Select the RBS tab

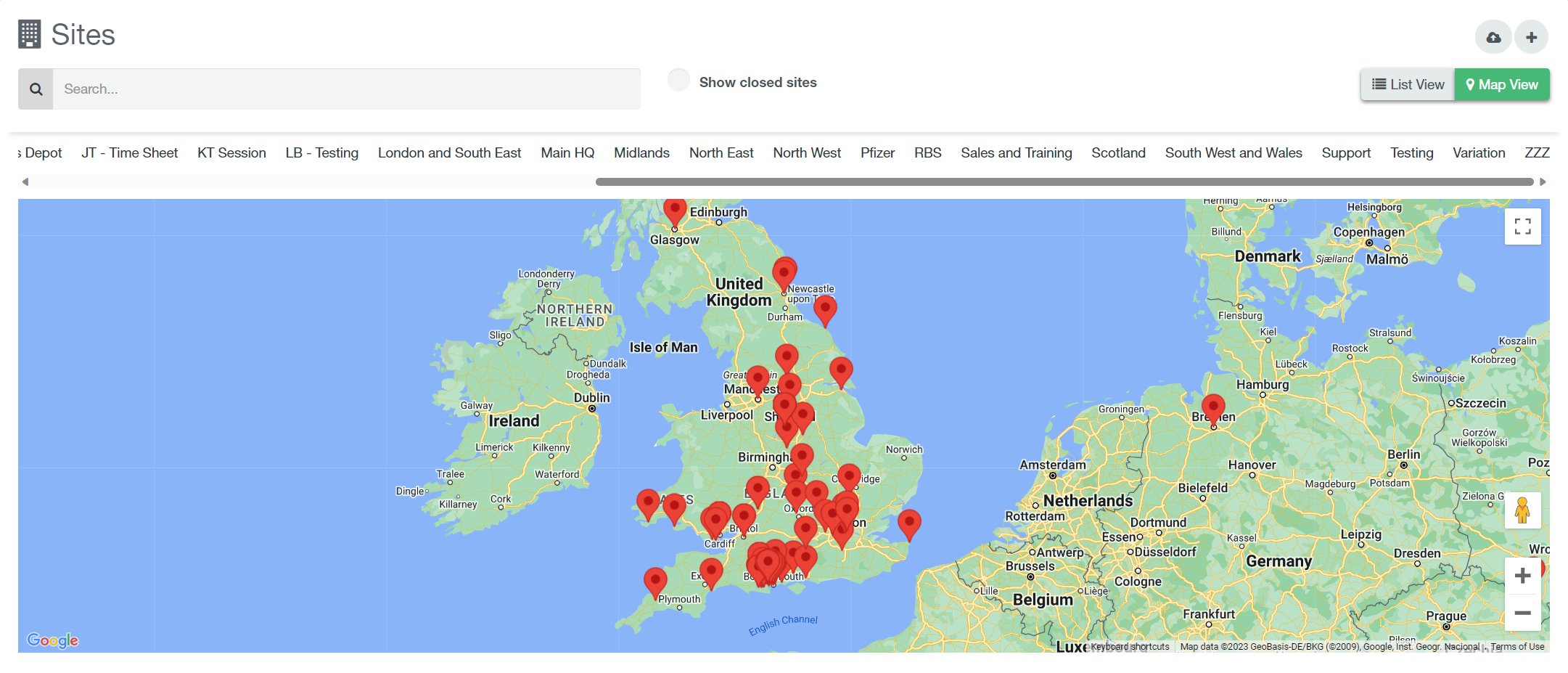(927, 153)
